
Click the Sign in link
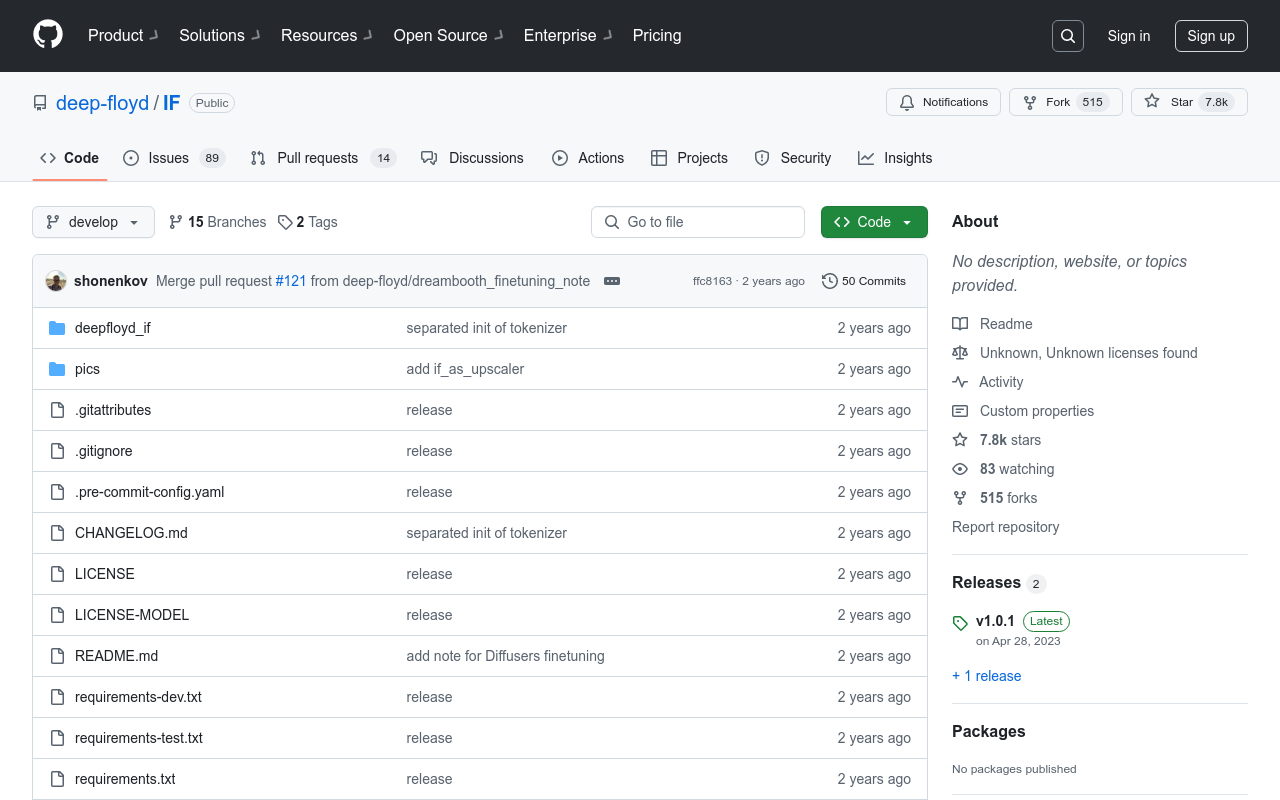(x=1129, y=36)
